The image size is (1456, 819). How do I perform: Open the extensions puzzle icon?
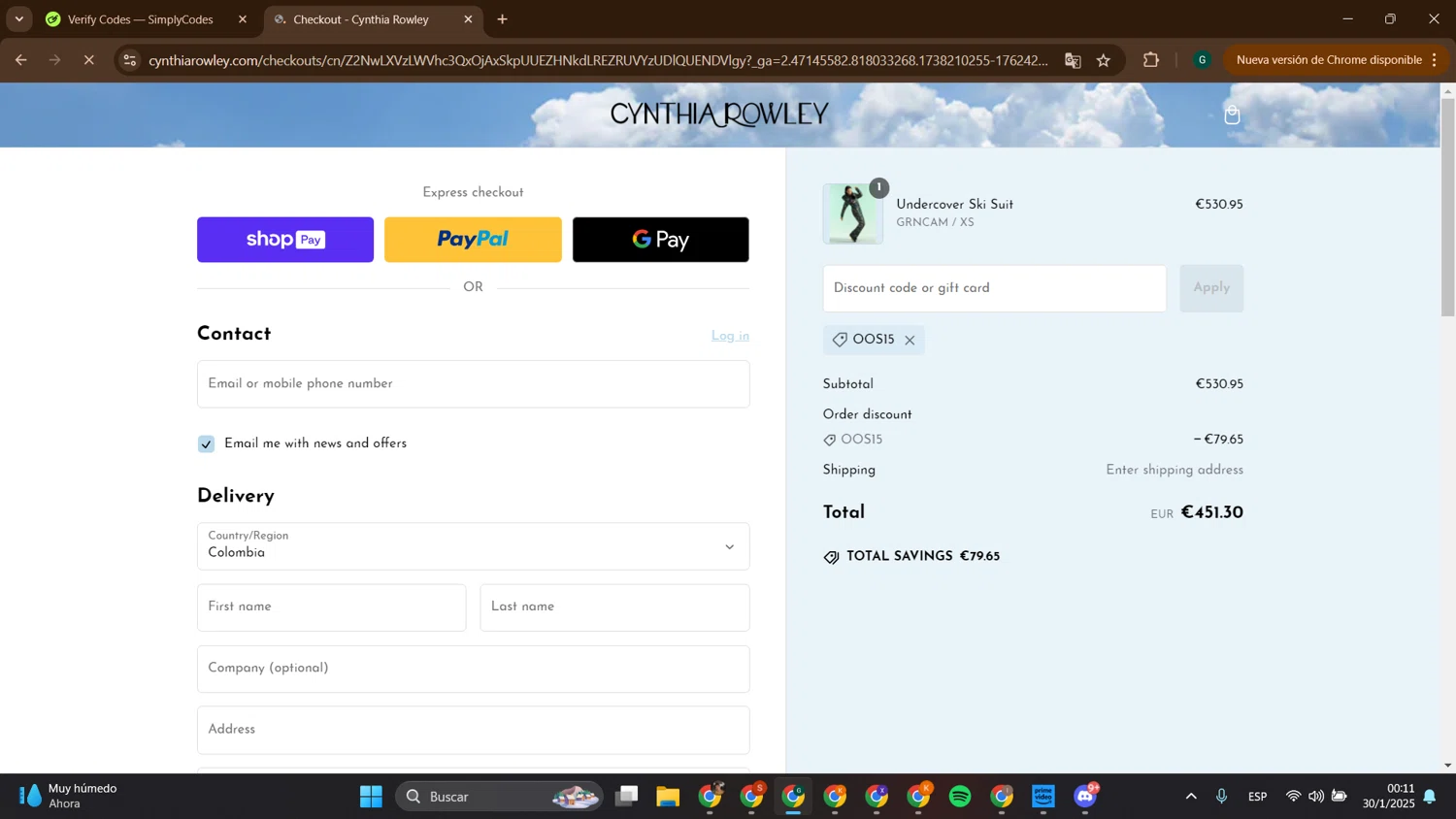1151,60
